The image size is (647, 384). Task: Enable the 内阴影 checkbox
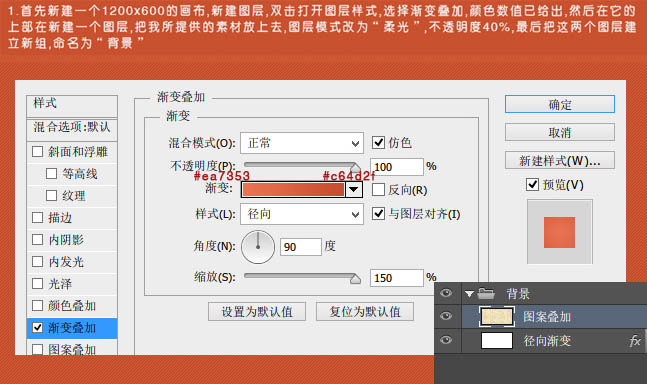[38, 240]
